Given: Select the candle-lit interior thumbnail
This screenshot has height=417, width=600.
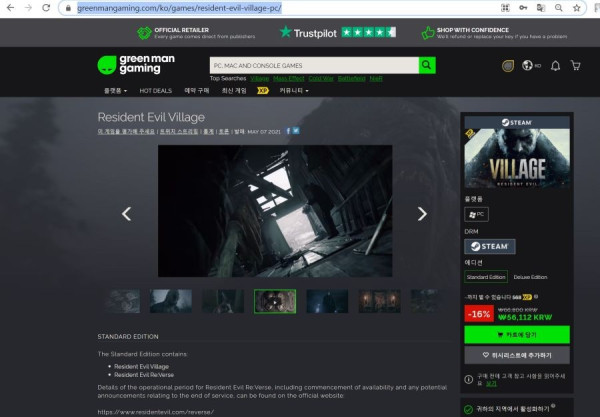Looking at the screenshot, I should pyautogui.click(x=379, y=301).
